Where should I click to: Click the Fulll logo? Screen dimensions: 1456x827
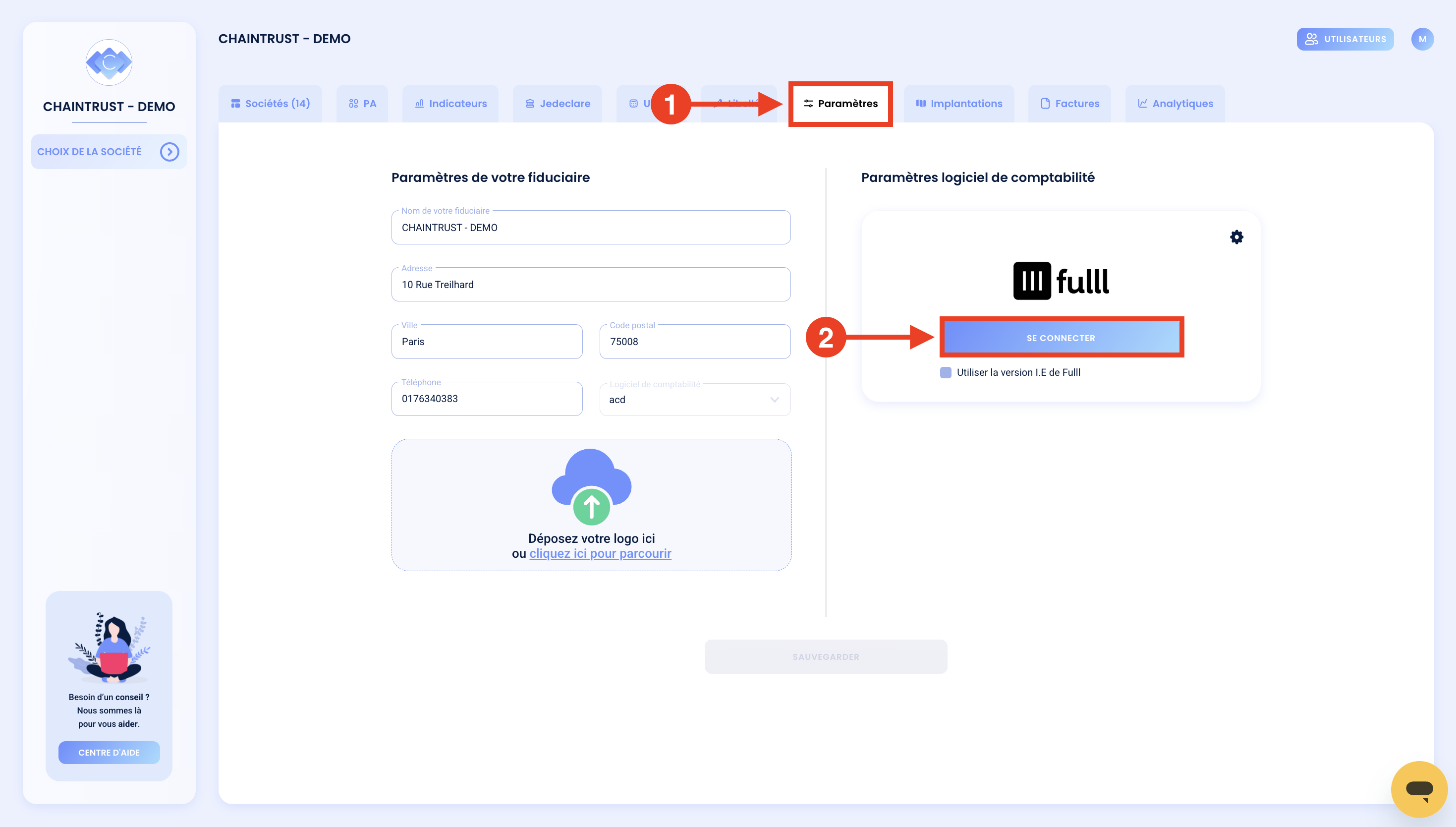tap(1061, 281)
